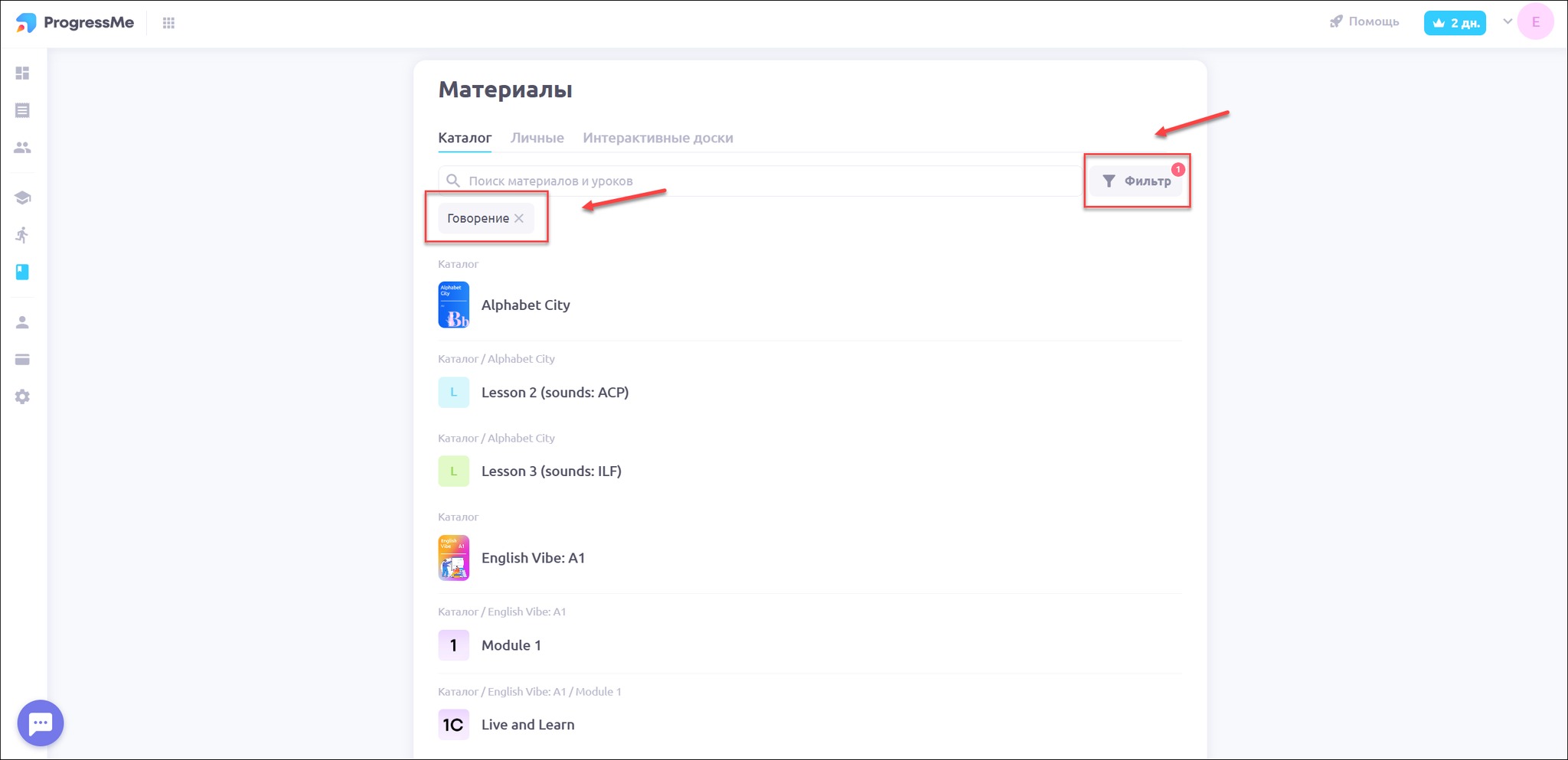This screenshot has height=760, width=1568.
Task: Open the Фильтр filter button
Action: 1136,181
